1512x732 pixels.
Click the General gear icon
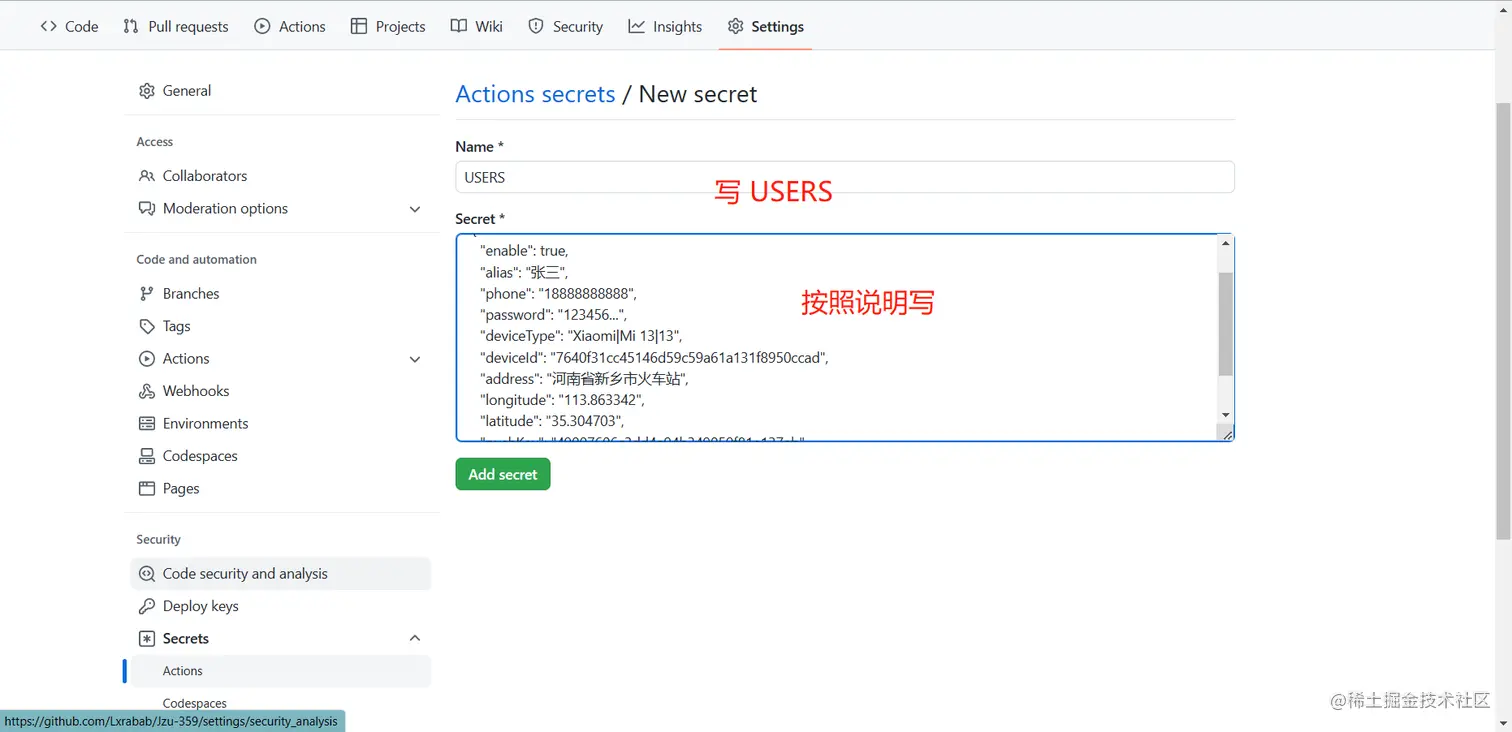(147, 91)
